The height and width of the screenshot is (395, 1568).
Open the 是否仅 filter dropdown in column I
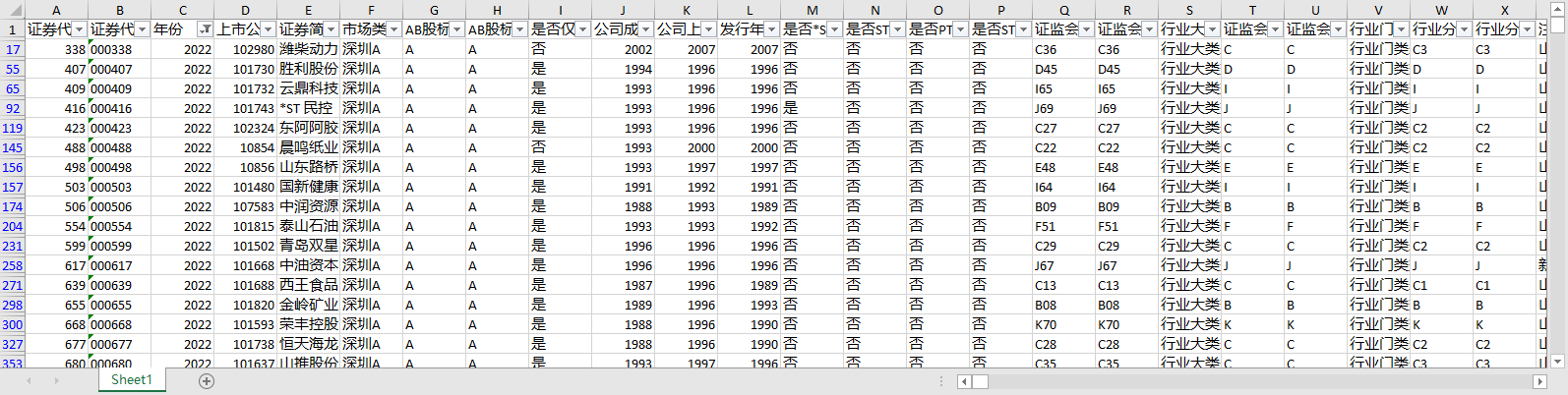[582, 29]
